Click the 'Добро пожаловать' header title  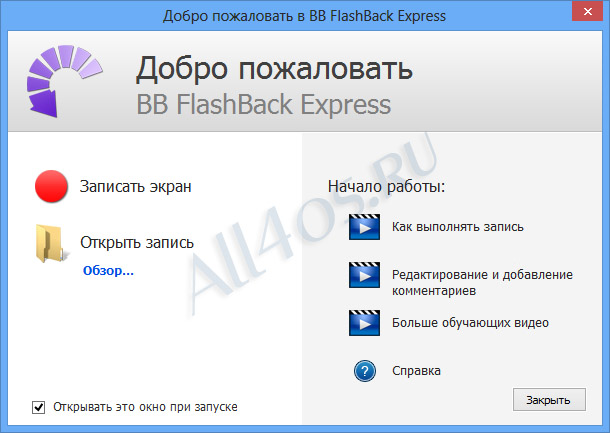274,69
